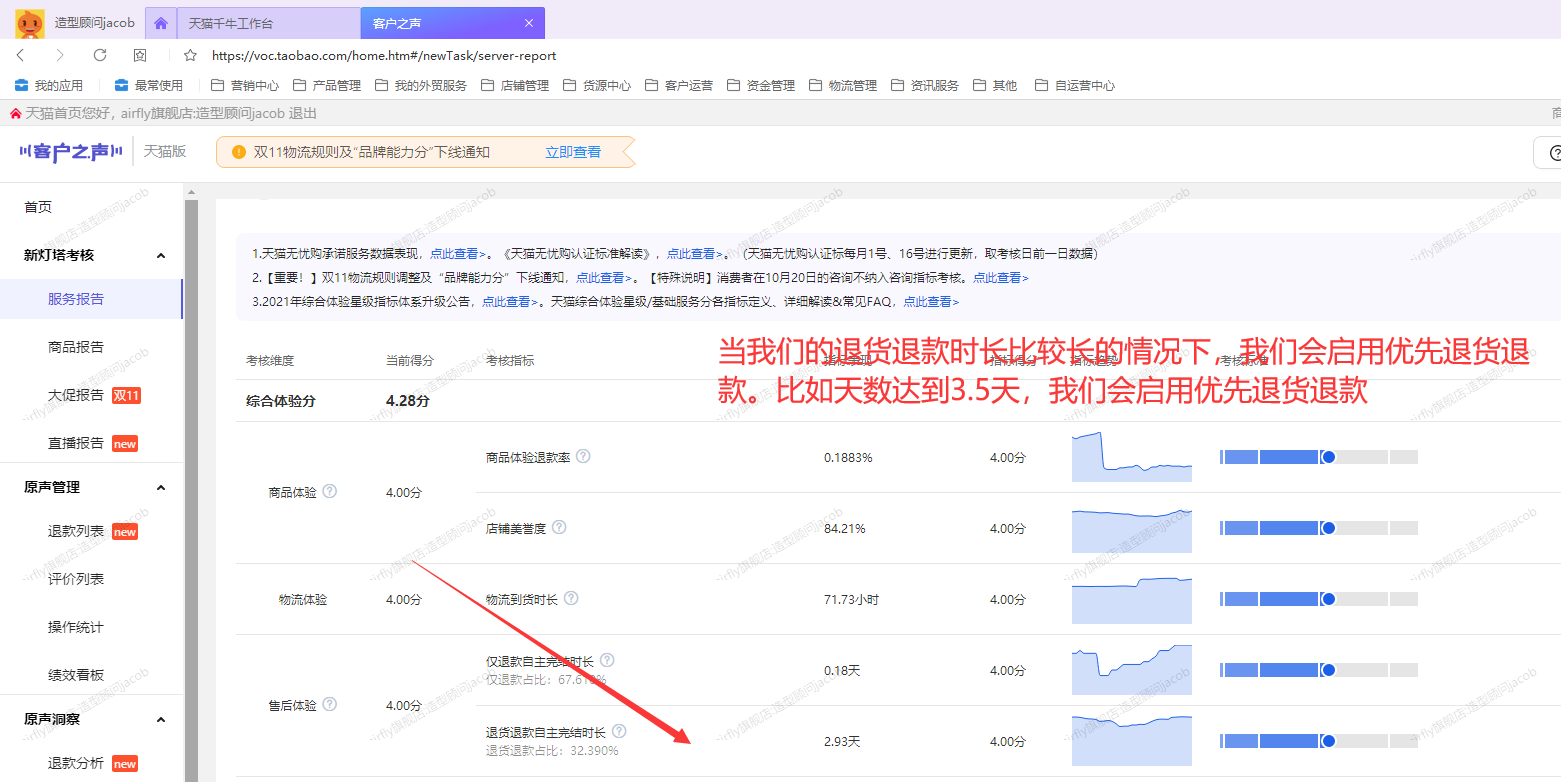Open the 产品管理 bookmark folder
The height and width of the screenshot is (782, 1561).
pyautogui.click(x=326, y=85)
